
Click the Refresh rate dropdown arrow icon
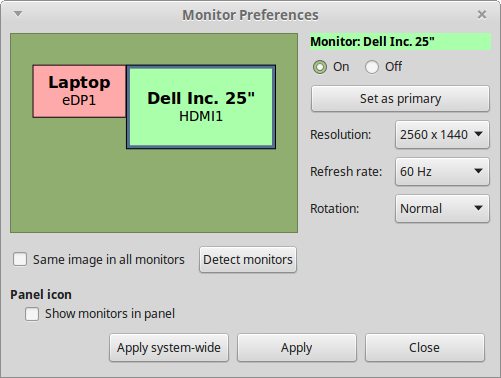point(478,171)
